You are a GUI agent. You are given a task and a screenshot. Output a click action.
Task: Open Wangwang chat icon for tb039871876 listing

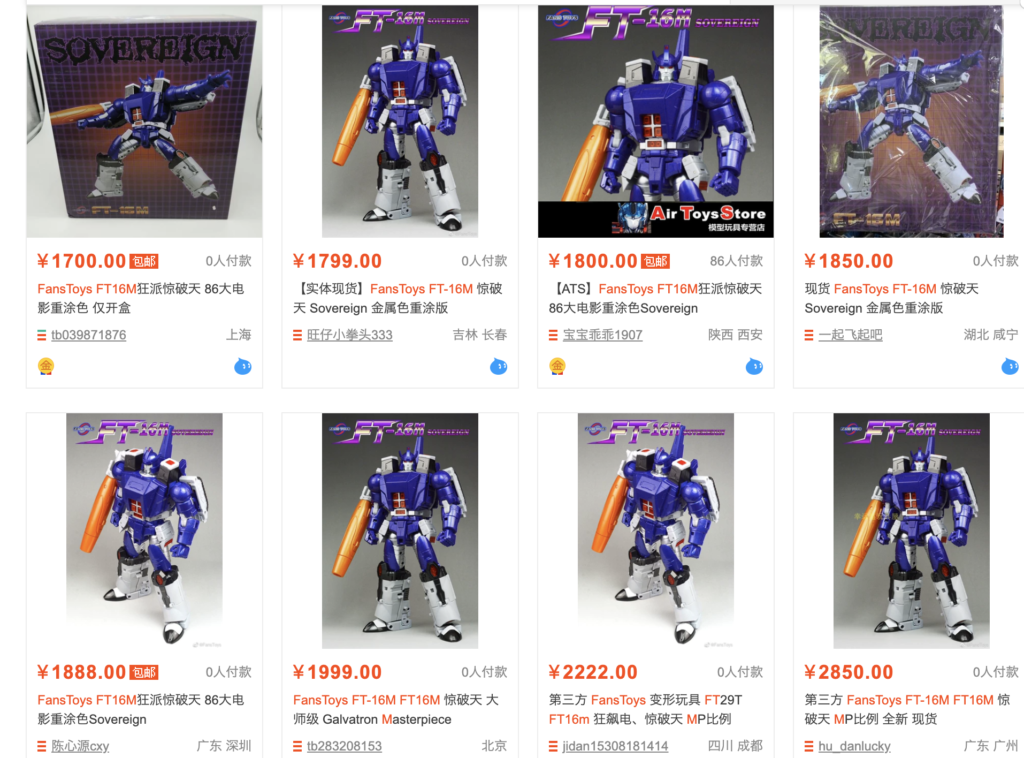point(243,366)
